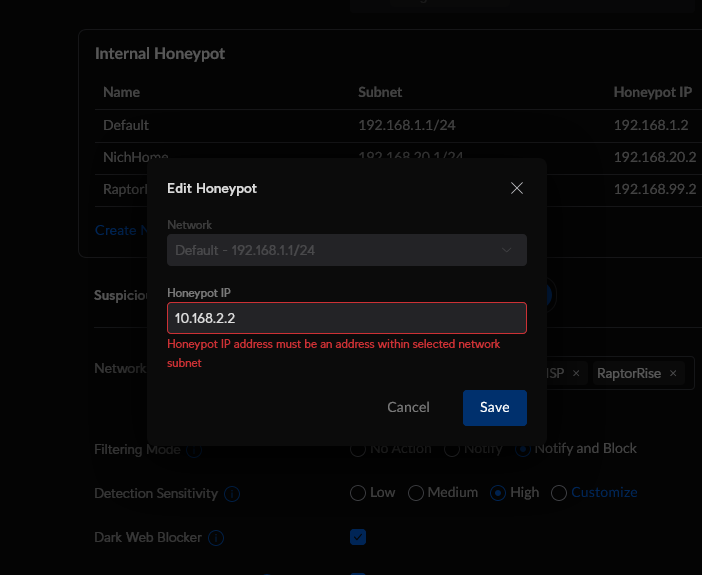702x575 pixels.
Task: Open the Network dropdown chevron
Action: click(x=507, y=250)
